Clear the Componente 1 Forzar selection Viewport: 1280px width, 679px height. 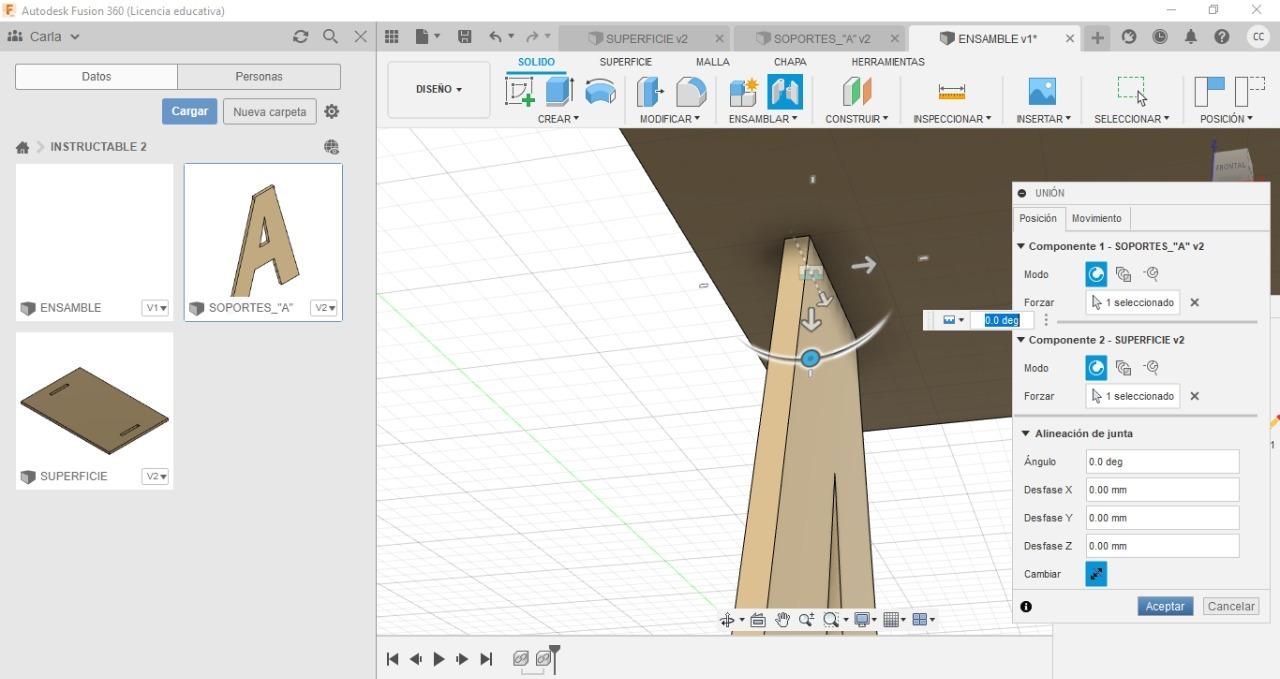point(1194,302)
